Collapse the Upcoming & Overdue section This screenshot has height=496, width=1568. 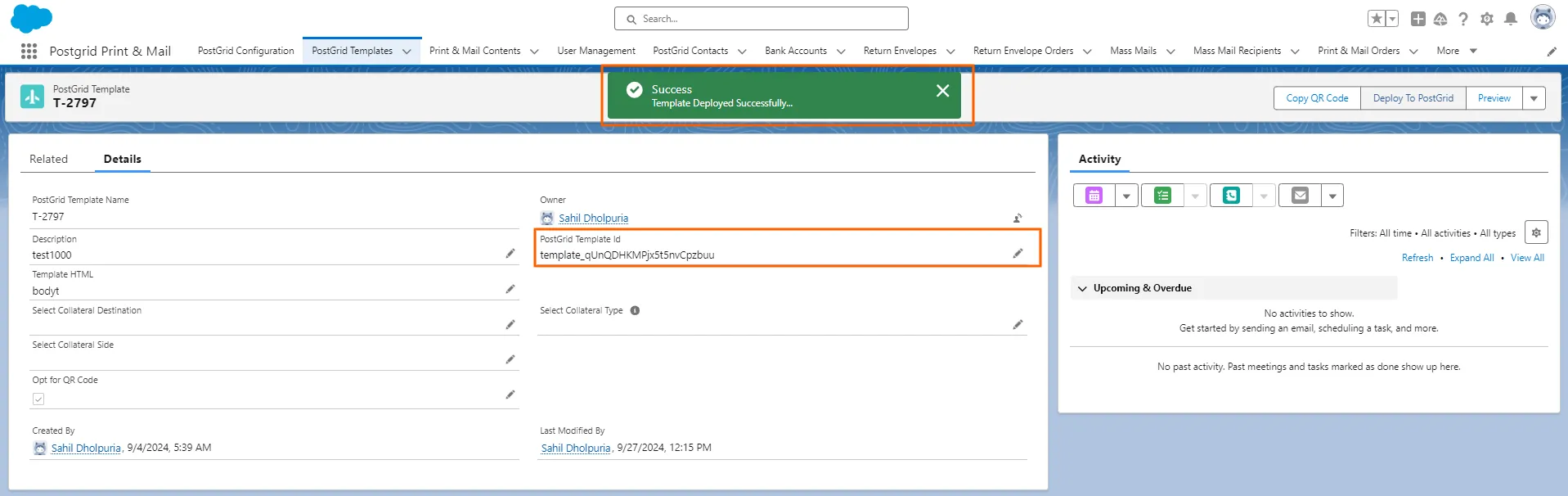pyautogui.click(x=1082, y=288)
